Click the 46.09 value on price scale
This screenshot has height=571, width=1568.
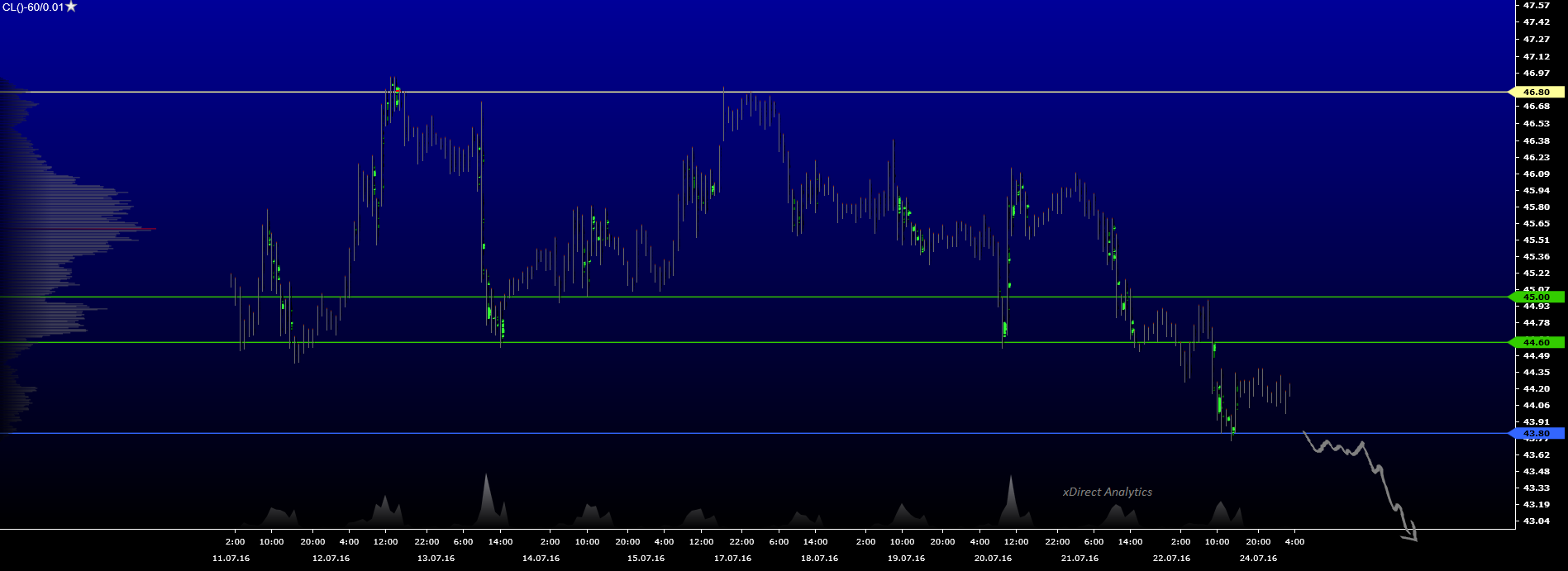[1537, 174]
